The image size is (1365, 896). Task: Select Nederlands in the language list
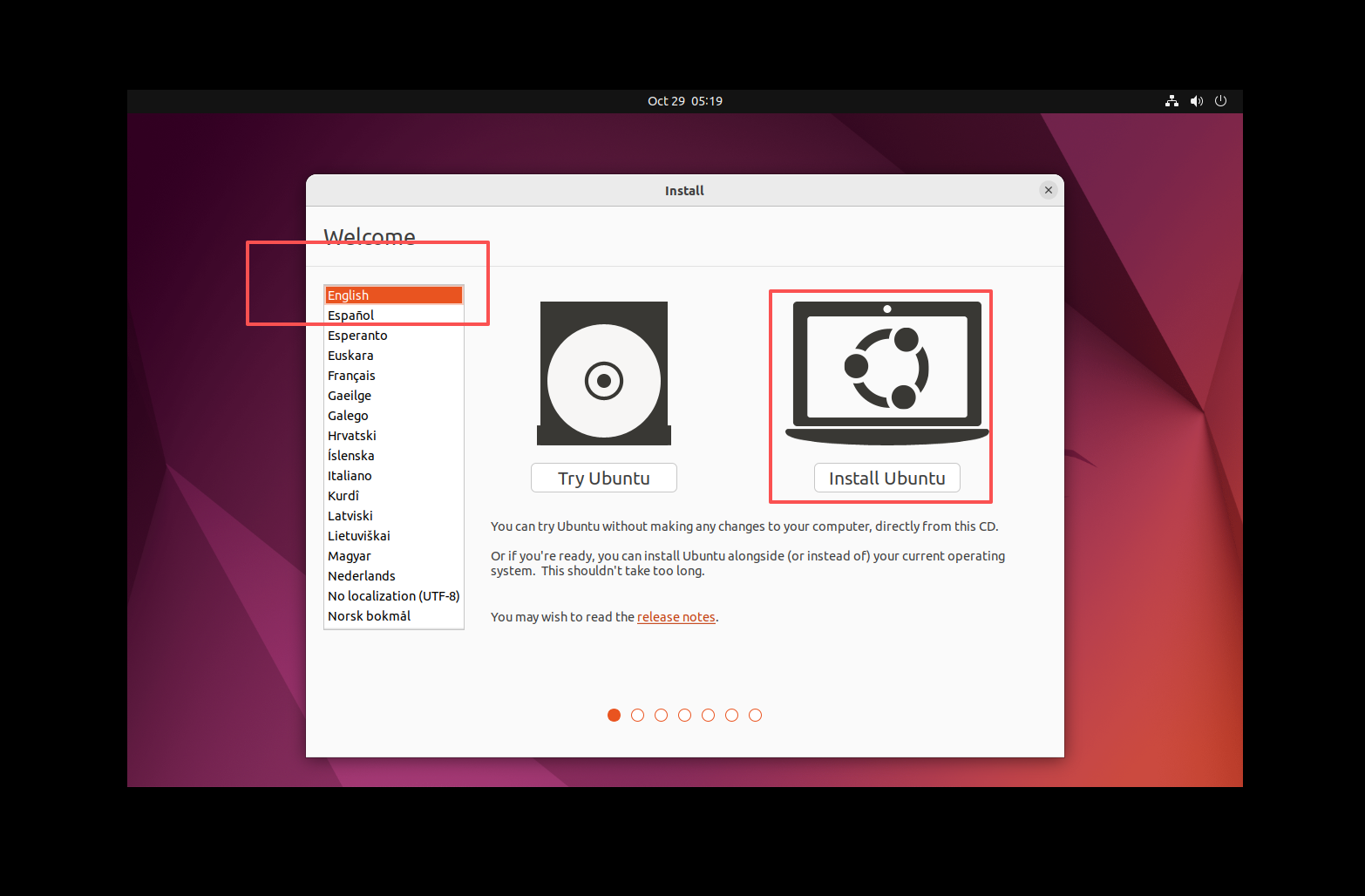[x=394, y=576]
